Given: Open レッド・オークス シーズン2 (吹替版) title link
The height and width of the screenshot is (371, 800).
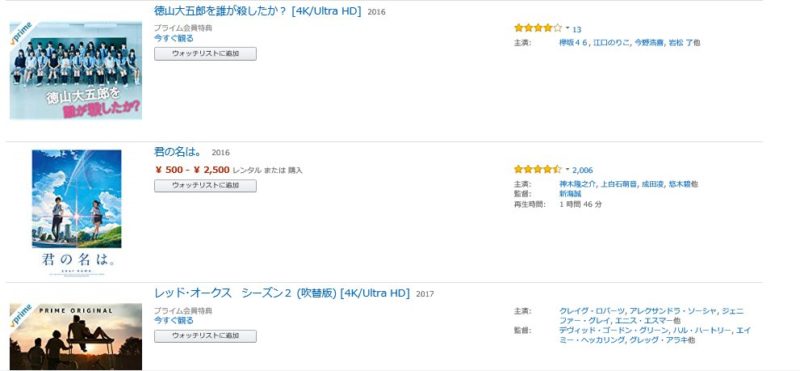Looking at the screenshot, I should click(x=282, y=293).
